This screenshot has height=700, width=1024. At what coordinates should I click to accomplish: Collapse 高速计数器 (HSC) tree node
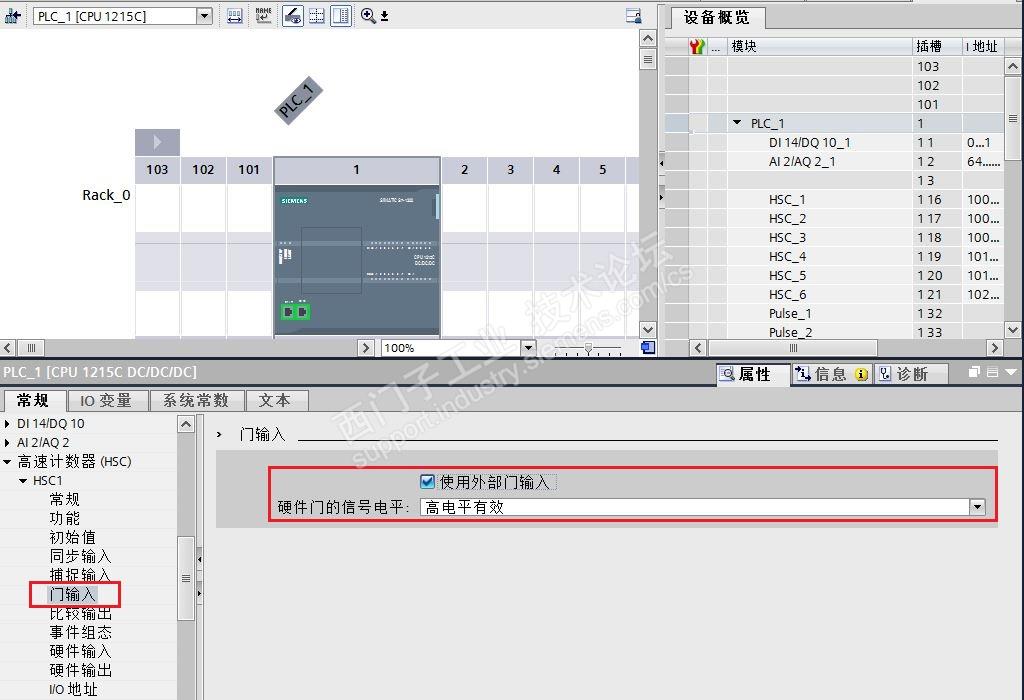pos(7,462)
